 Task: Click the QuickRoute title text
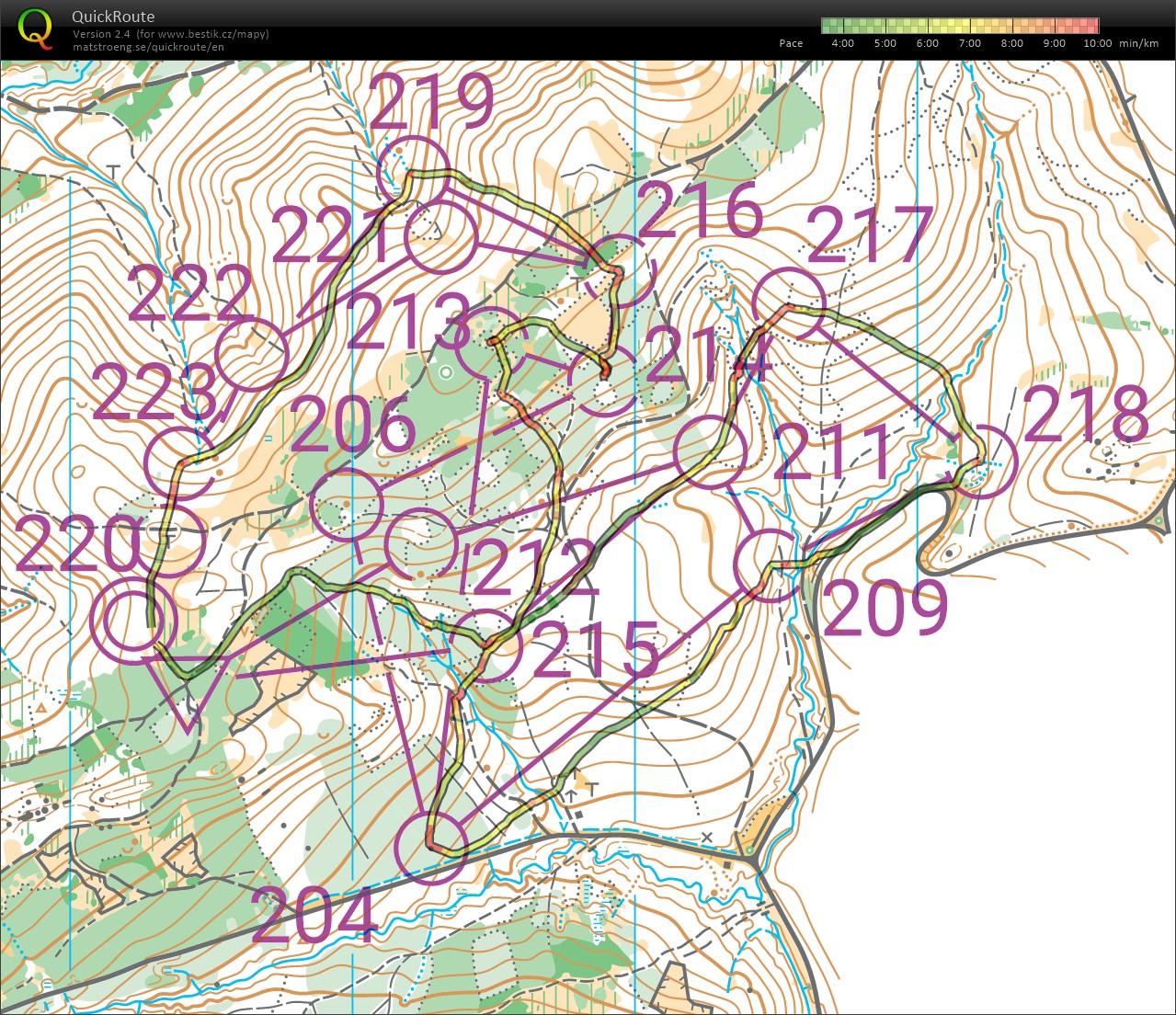pos(113,17)
